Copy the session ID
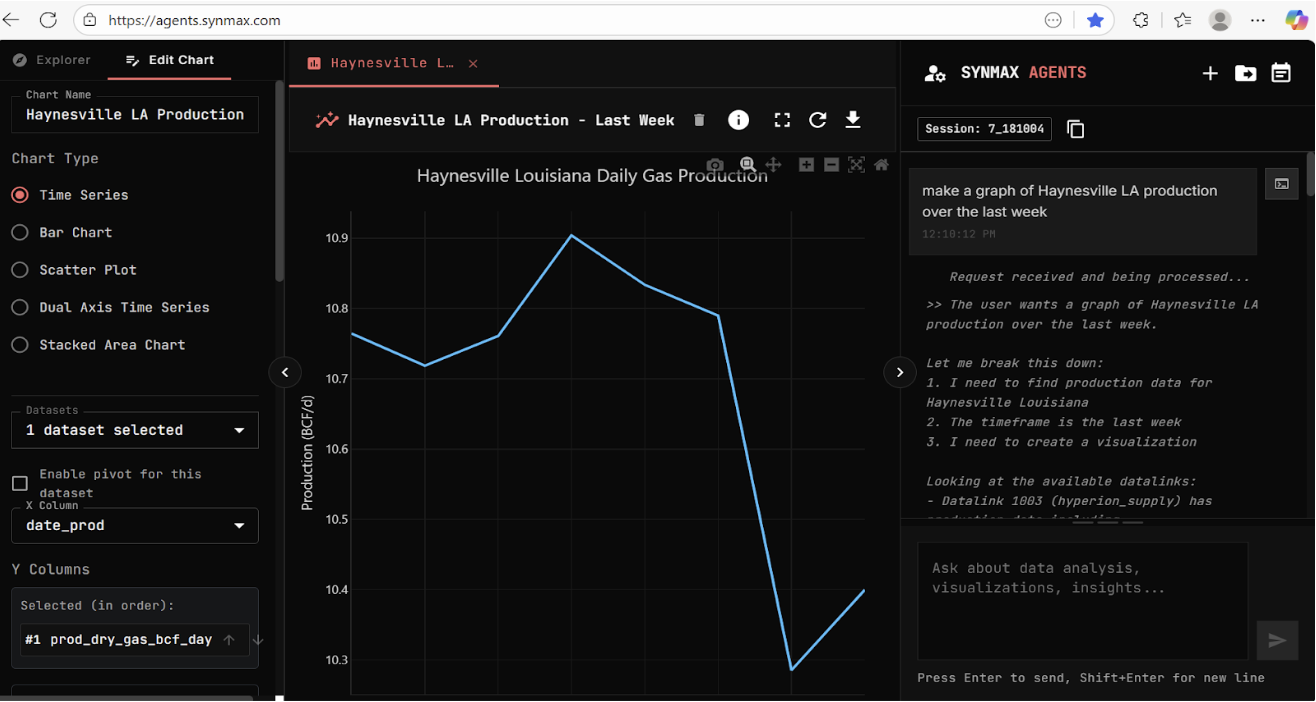 [1076, 129]
